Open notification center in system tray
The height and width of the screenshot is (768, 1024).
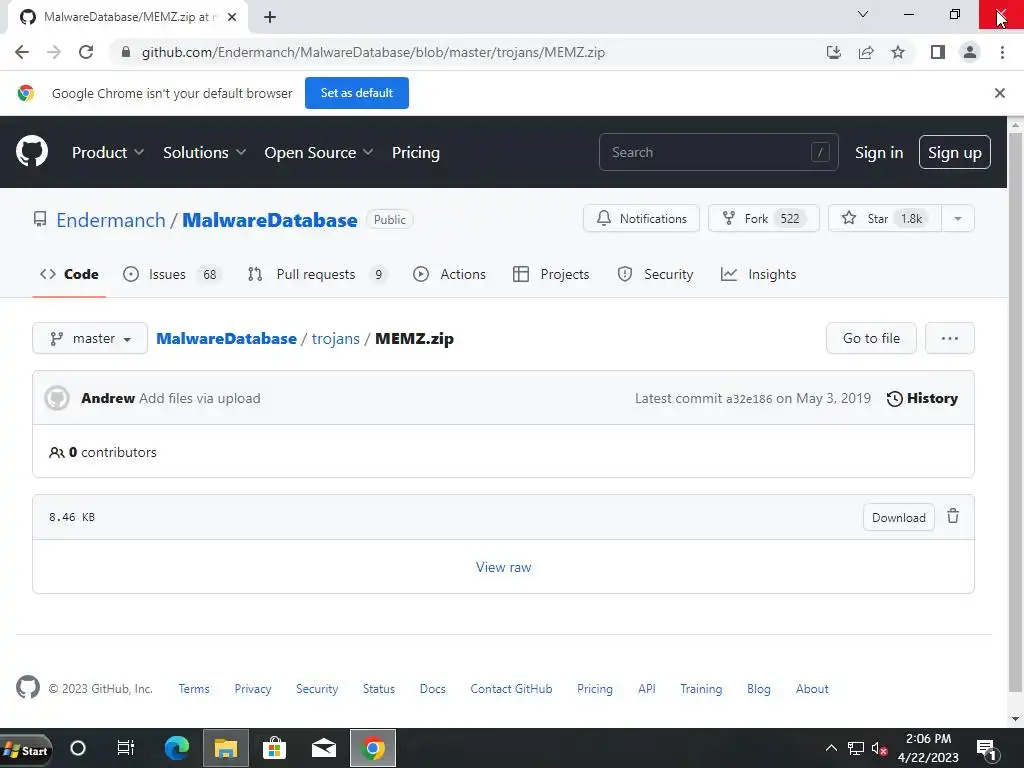986,749
